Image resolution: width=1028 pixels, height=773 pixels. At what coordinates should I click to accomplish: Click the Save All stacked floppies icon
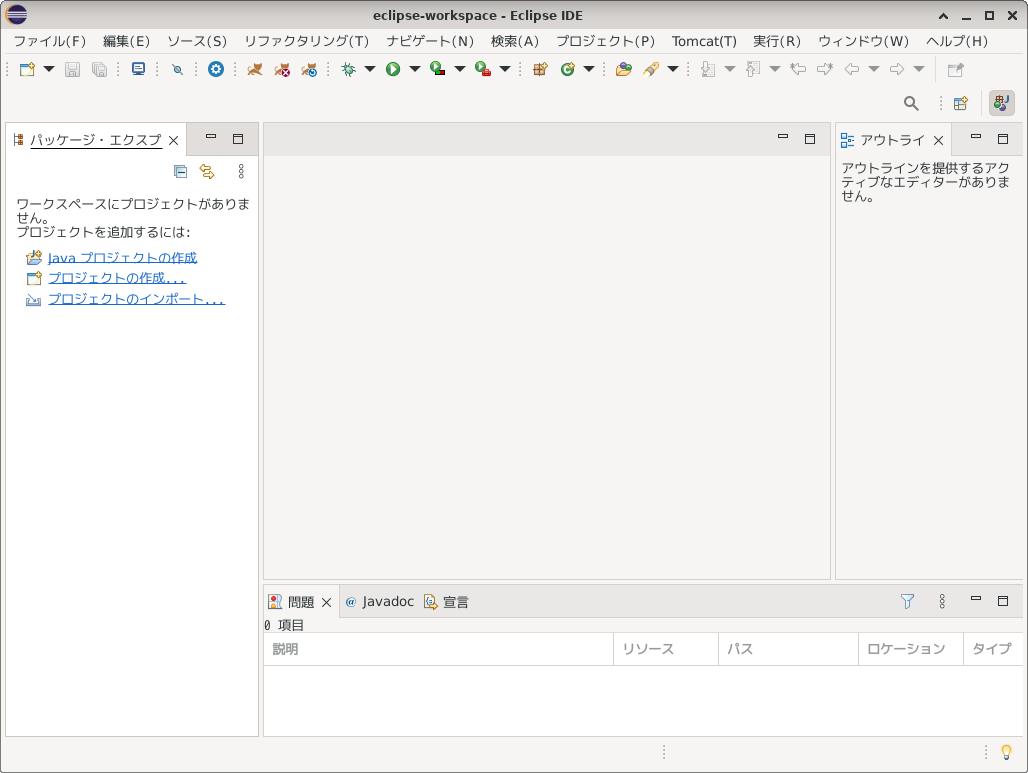coord(99,69)
